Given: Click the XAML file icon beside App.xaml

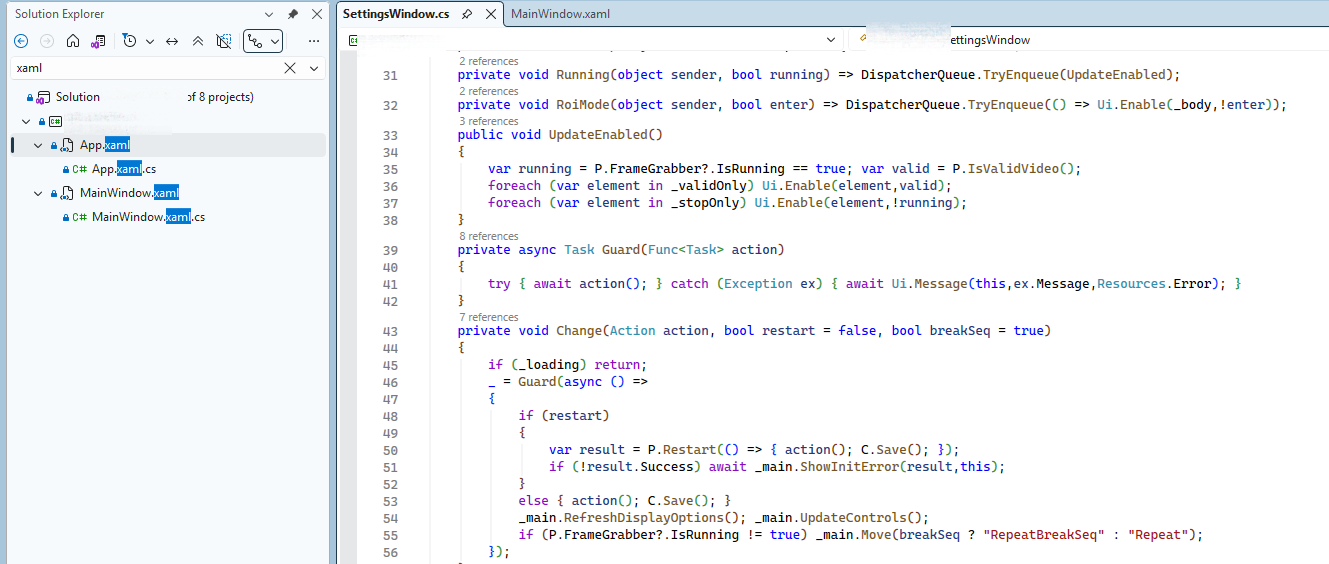Looking at the screenshot, I should (x=66, y=145).
